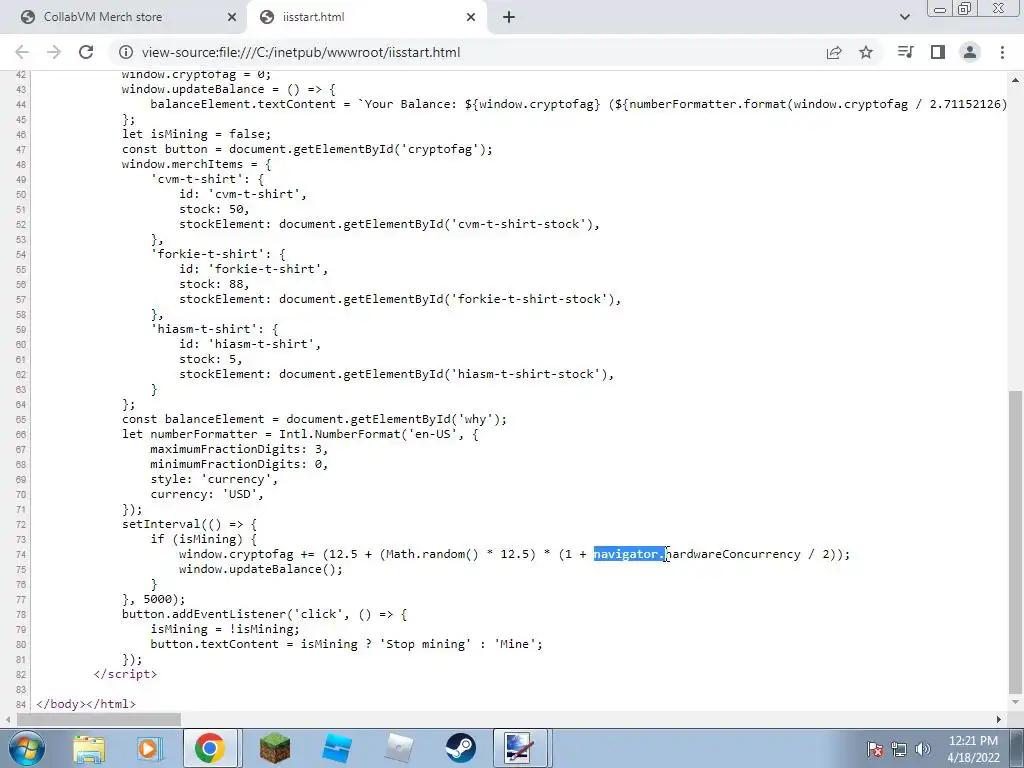Open Minecraft grass block taskbar icon
Viewport: 1024px width, 768px height.
click(275, 748)
